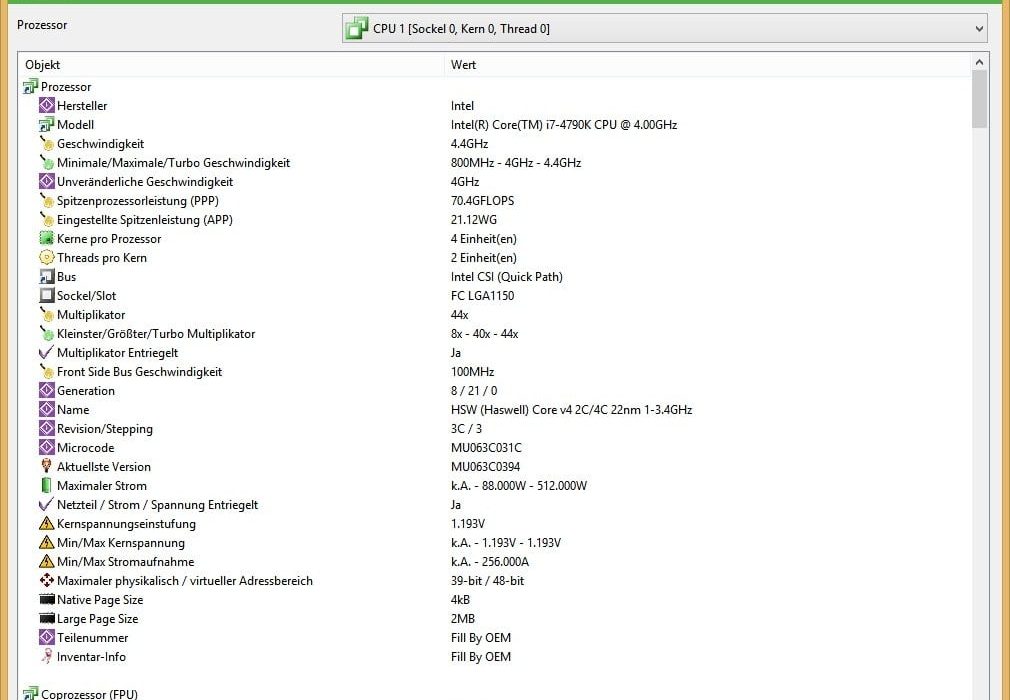Select the value 2 Einheit(en)

pos(484,257)
